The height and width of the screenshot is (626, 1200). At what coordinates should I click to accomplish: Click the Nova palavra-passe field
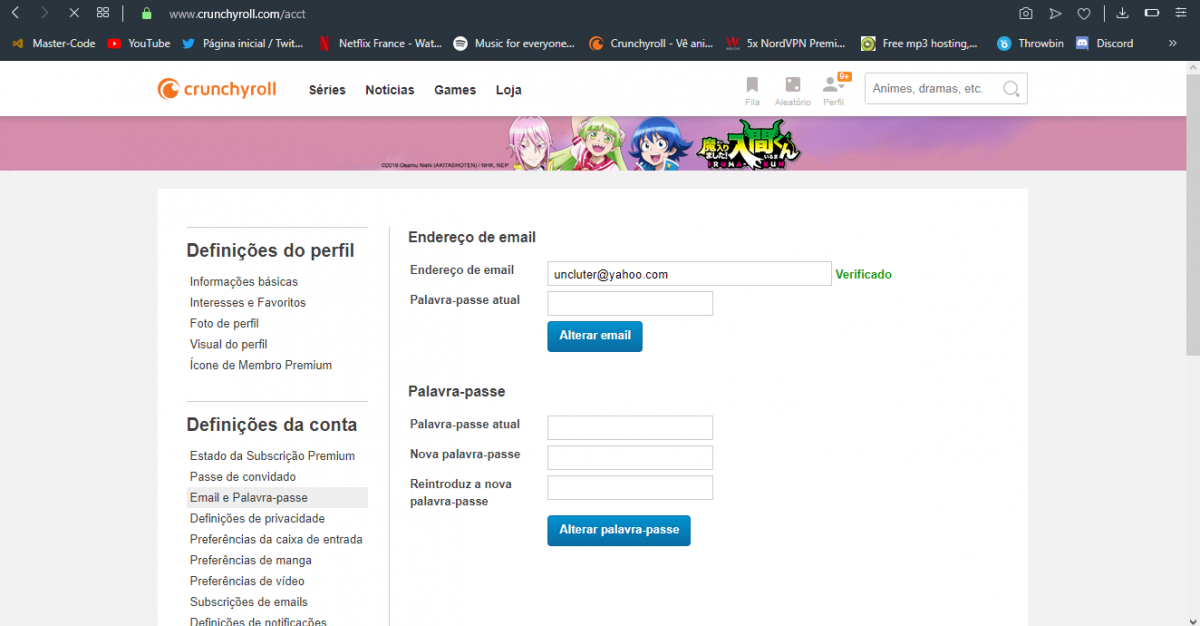(x=630, y=458)
